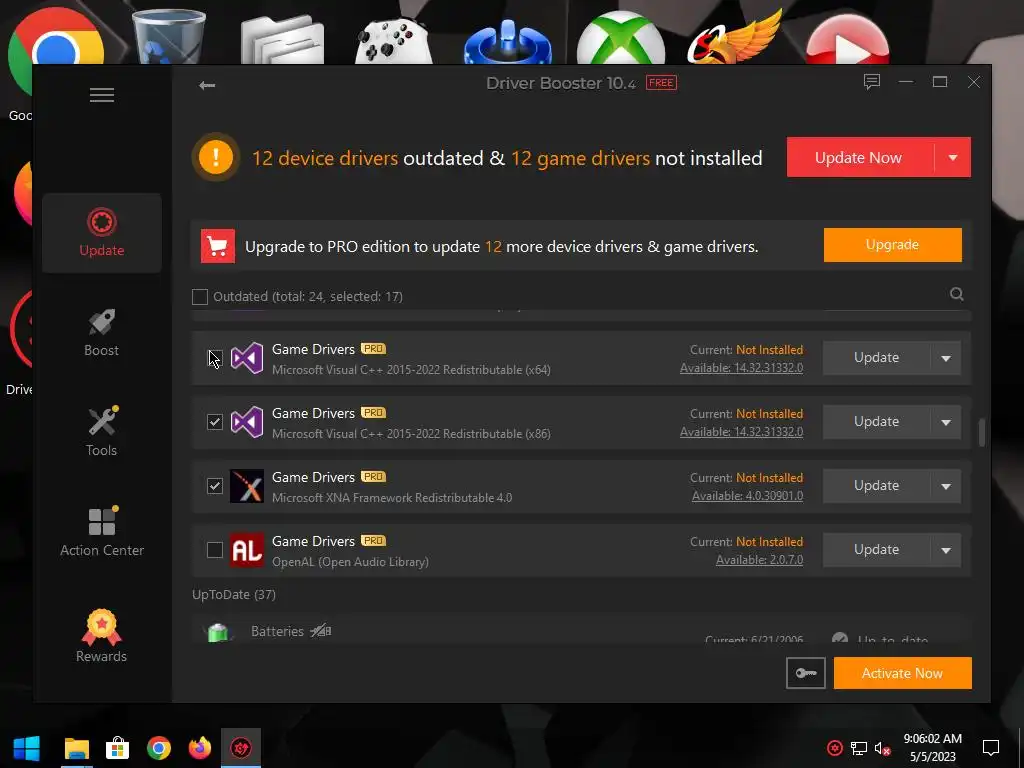Open File Explorer from the taskbar
Image resolution: width=1024 pixels, height=768 pixels.
77,748
